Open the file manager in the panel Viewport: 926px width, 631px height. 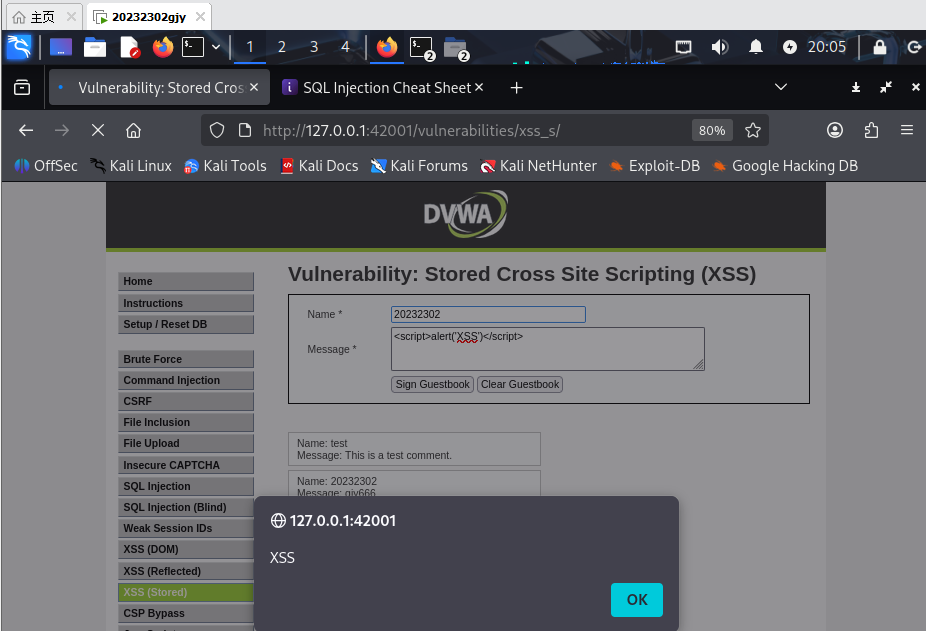(x=94, y=47)
